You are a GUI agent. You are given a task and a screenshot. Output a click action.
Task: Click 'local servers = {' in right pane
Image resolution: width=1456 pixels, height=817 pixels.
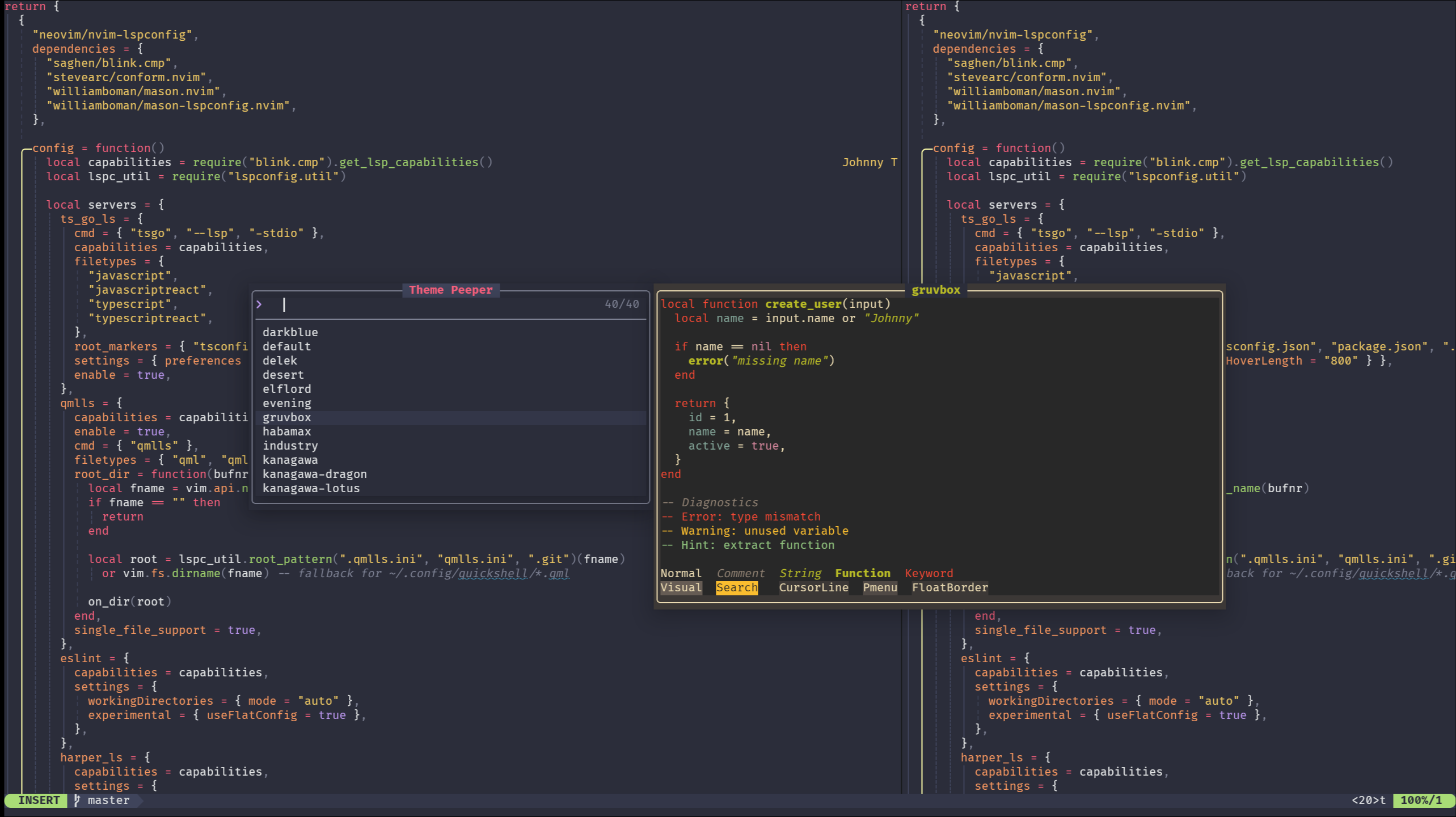(x=1006, y=205)
